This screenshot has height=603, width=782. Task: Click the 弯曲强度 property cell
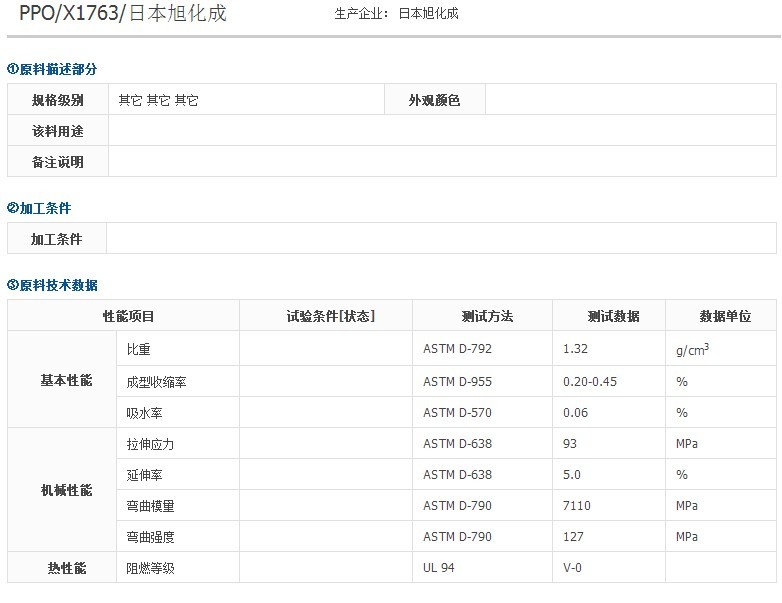tap(178, 536)
